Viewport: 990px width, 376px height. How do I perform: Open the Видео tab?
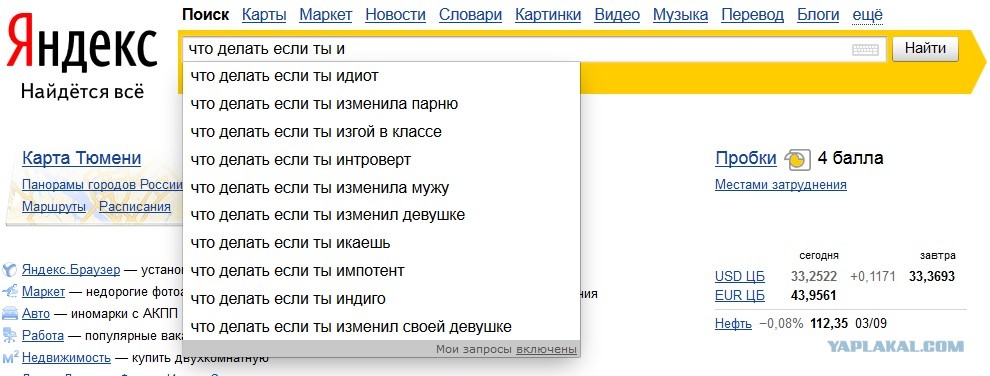(x=617, y=15)
